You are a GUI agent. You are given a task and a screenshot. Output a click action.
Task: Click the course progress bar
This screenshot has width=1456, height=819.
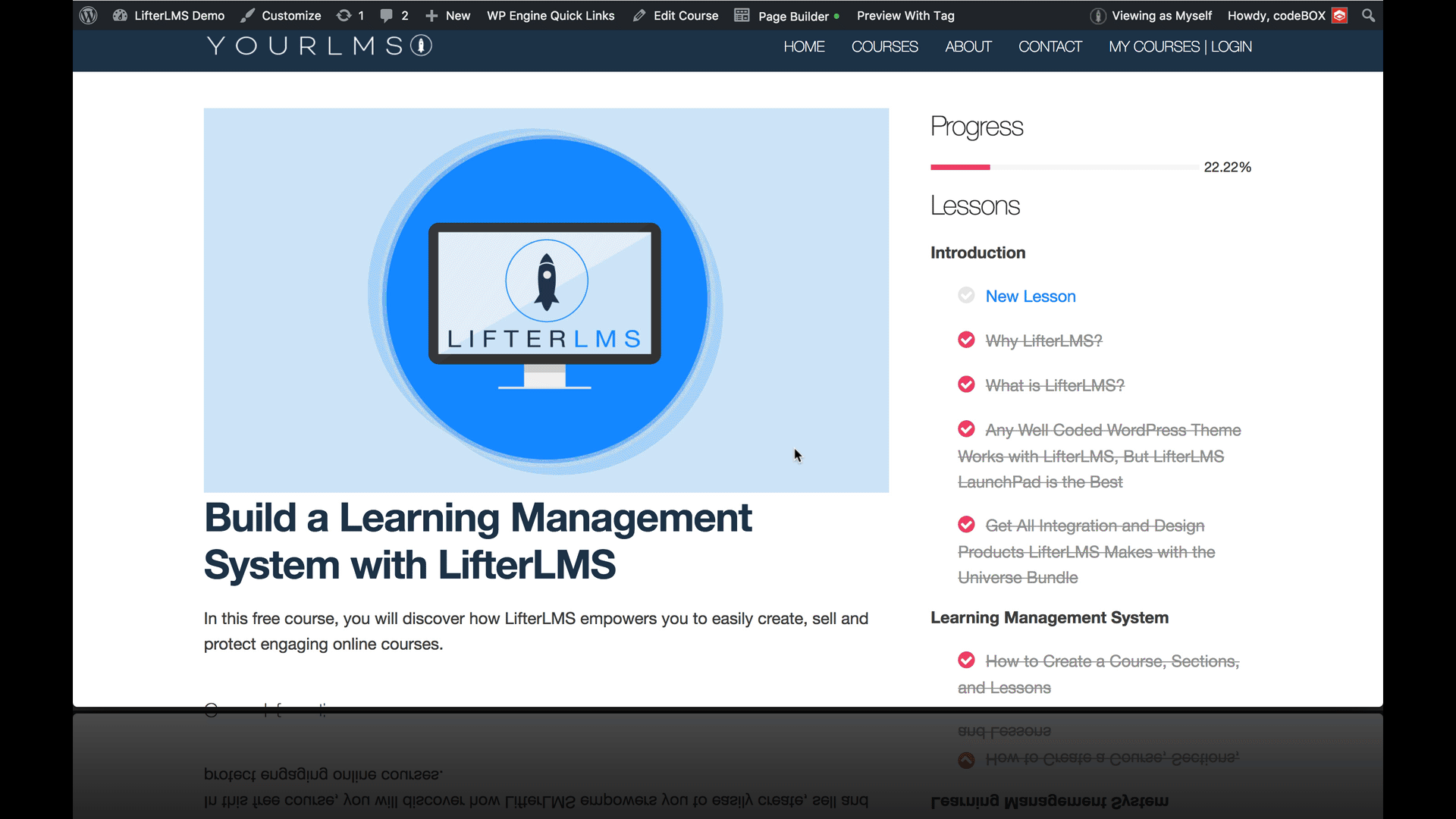1064,167
